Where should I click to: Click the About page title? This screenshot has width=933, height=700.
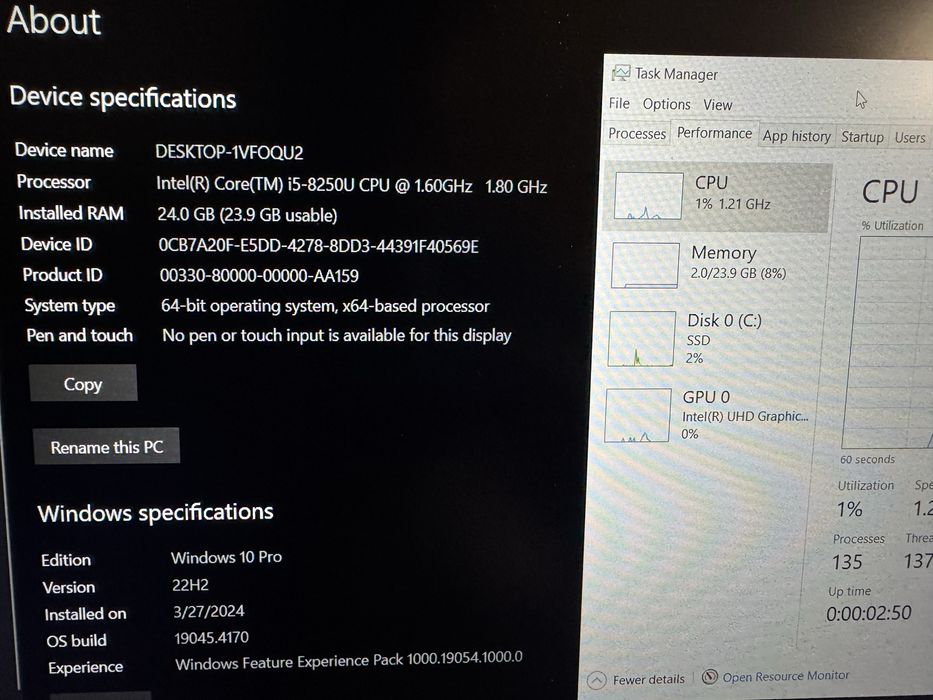coord(54,21)
